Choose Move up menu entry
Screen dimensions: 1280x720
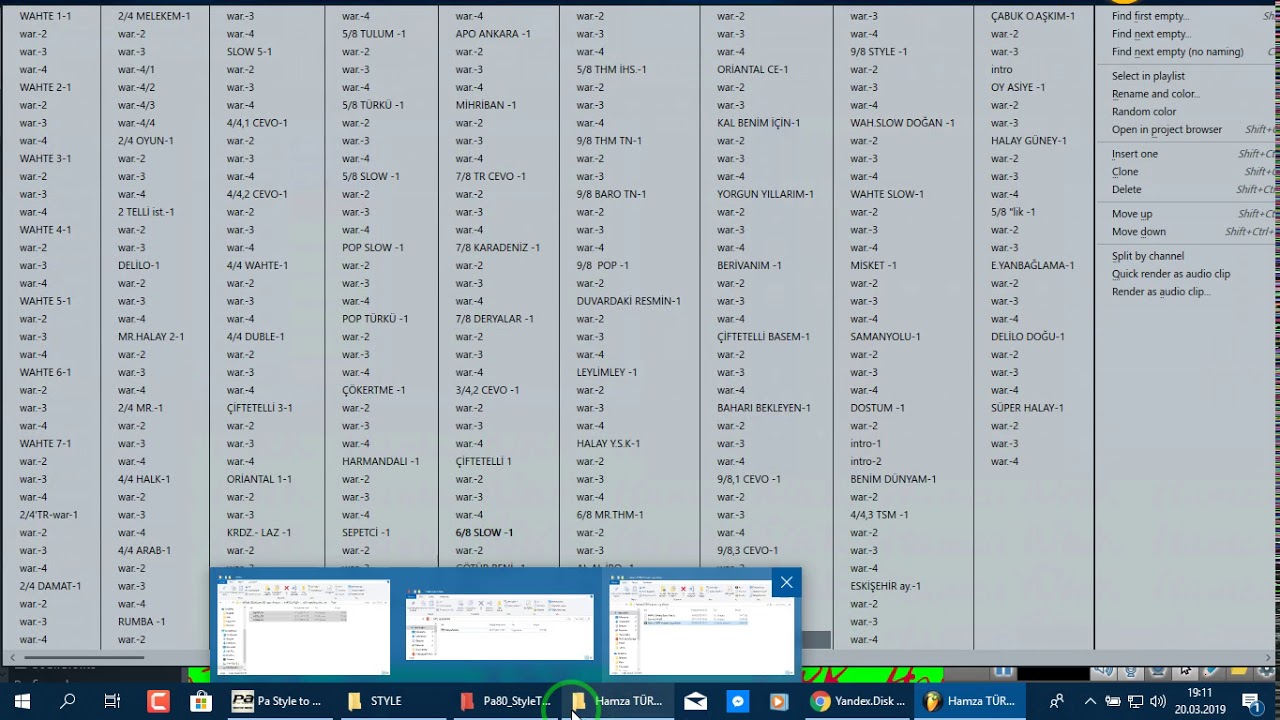coord(1132,214)
